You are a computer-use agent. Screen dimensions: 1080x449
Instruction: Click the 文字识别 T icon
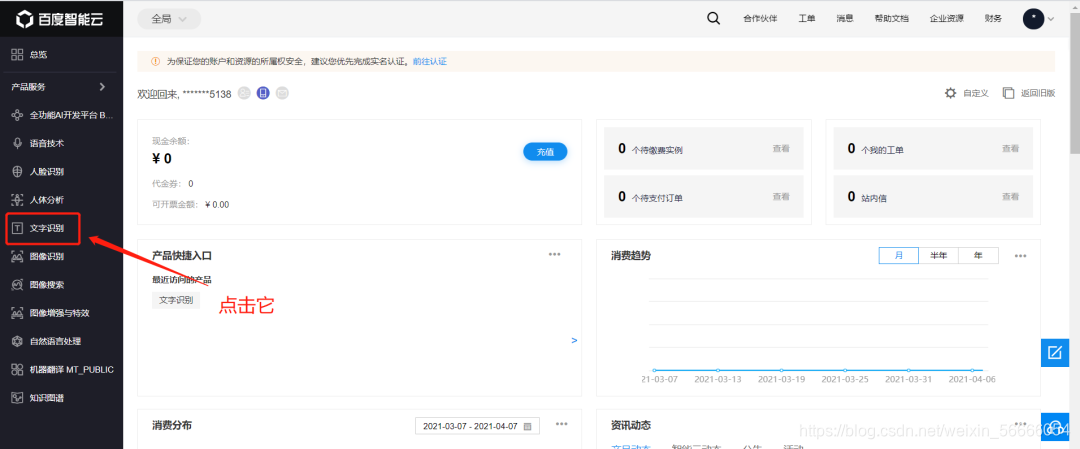pos(18,229)
